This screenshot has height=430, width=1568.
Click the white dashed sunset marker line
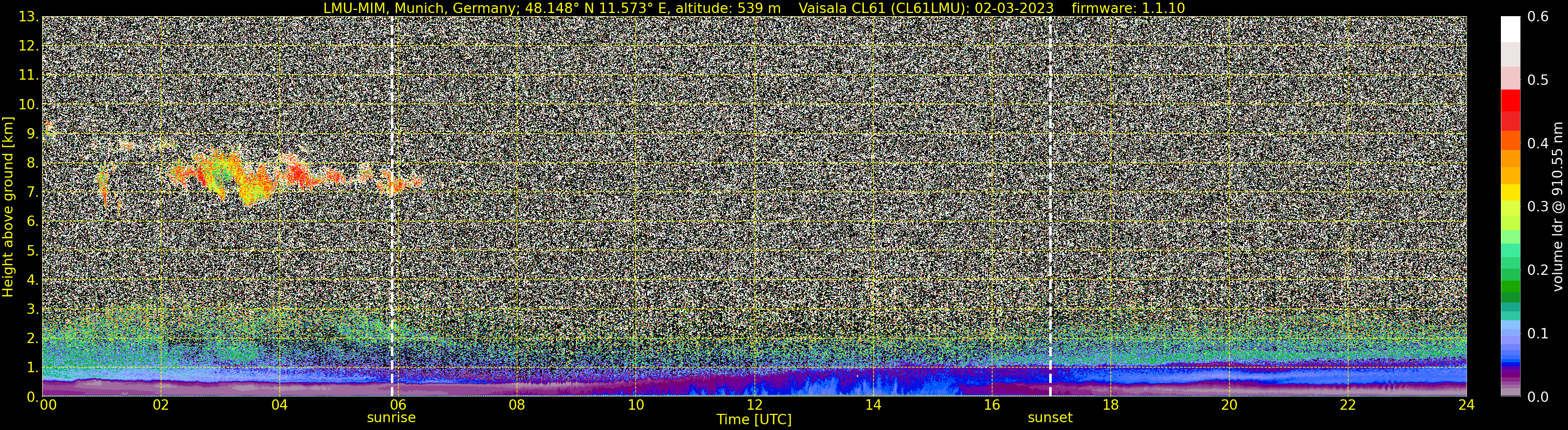(x=1051, y=207)
